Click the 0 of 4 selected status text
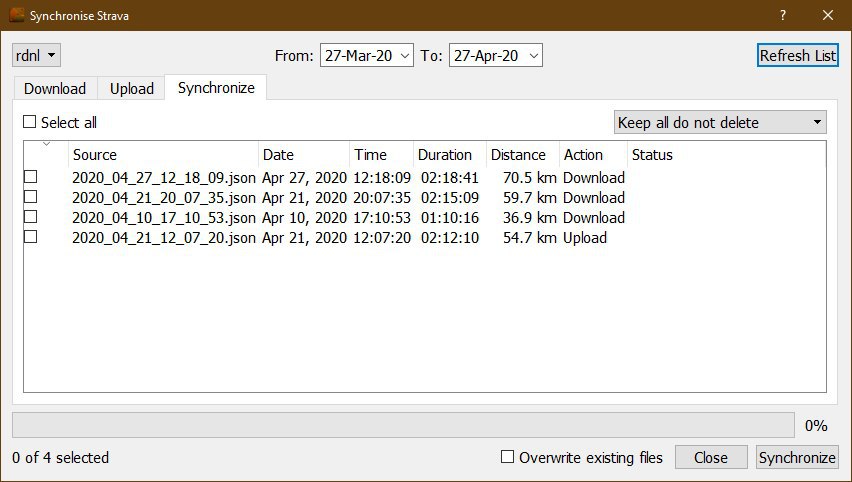852x482 pixels. (x=60, y=458)
